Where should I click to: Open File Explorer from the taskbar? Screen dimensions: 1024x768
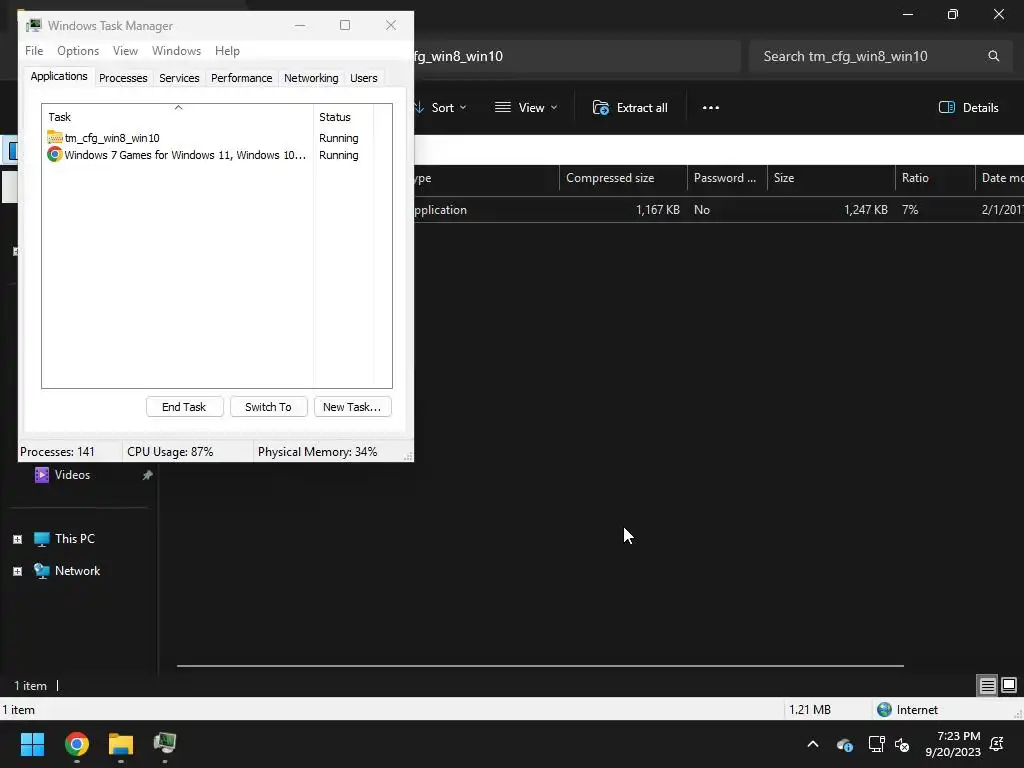(121, 744)
